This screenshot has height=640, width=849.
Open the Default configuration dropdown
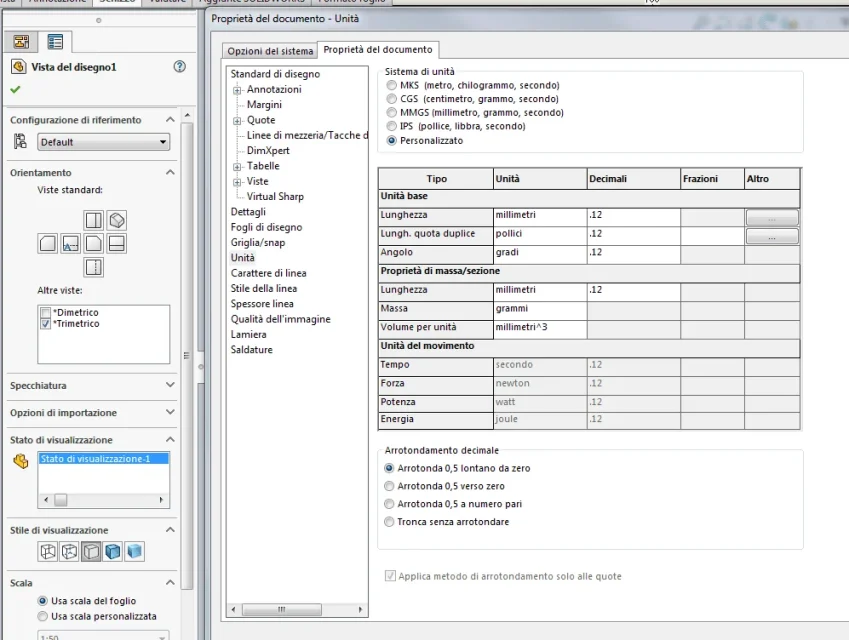pyautogui.click(x=103, y=142)
